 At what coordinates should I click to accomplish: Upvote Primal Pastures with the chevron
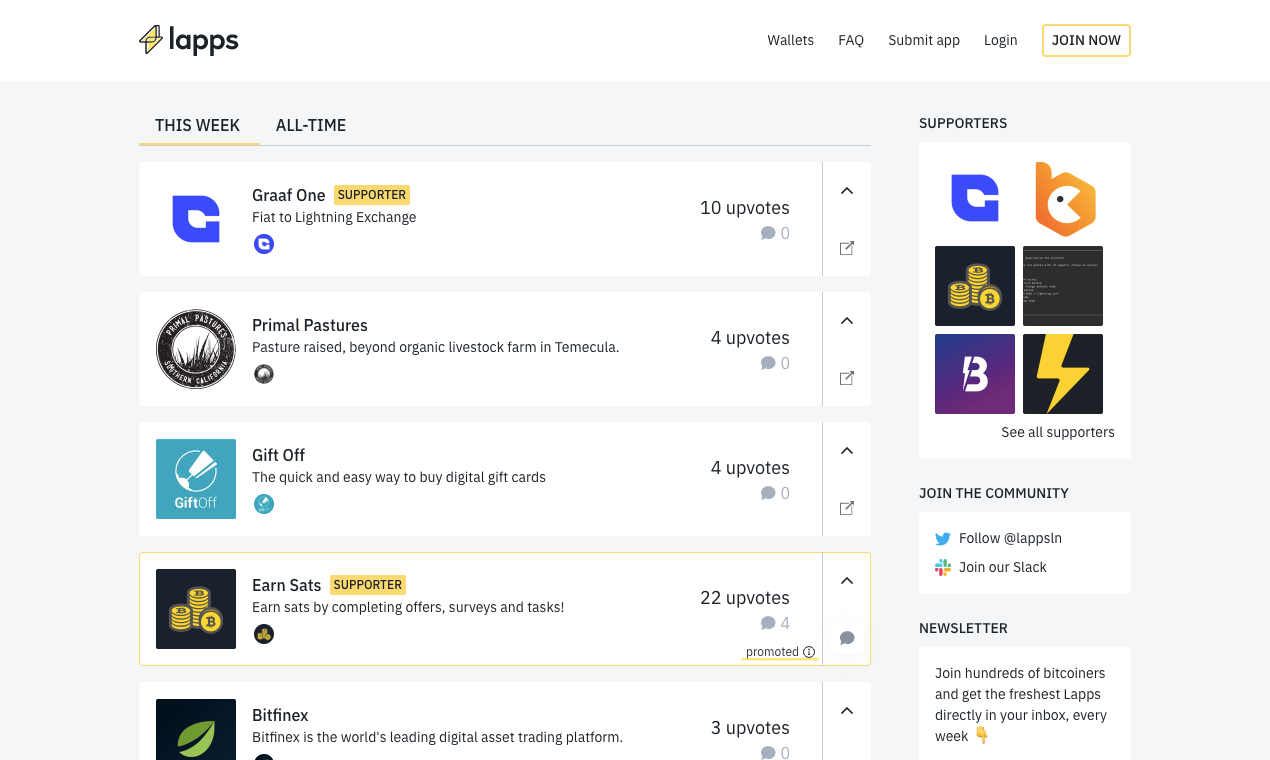[x=847, y=321]
